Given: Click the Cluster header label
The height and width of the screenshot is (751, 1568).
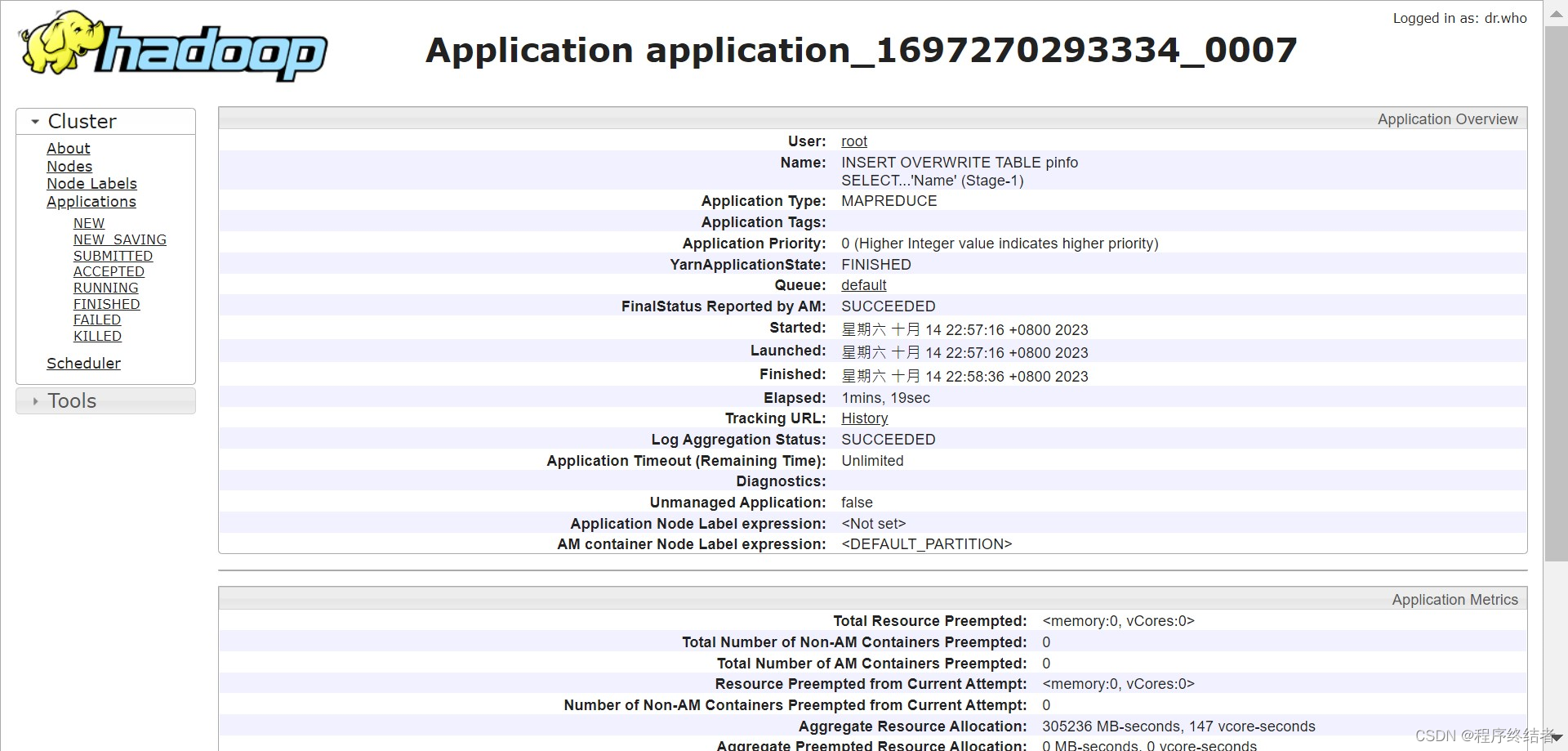Looking at the screenshot, I should tap(82, 122).
